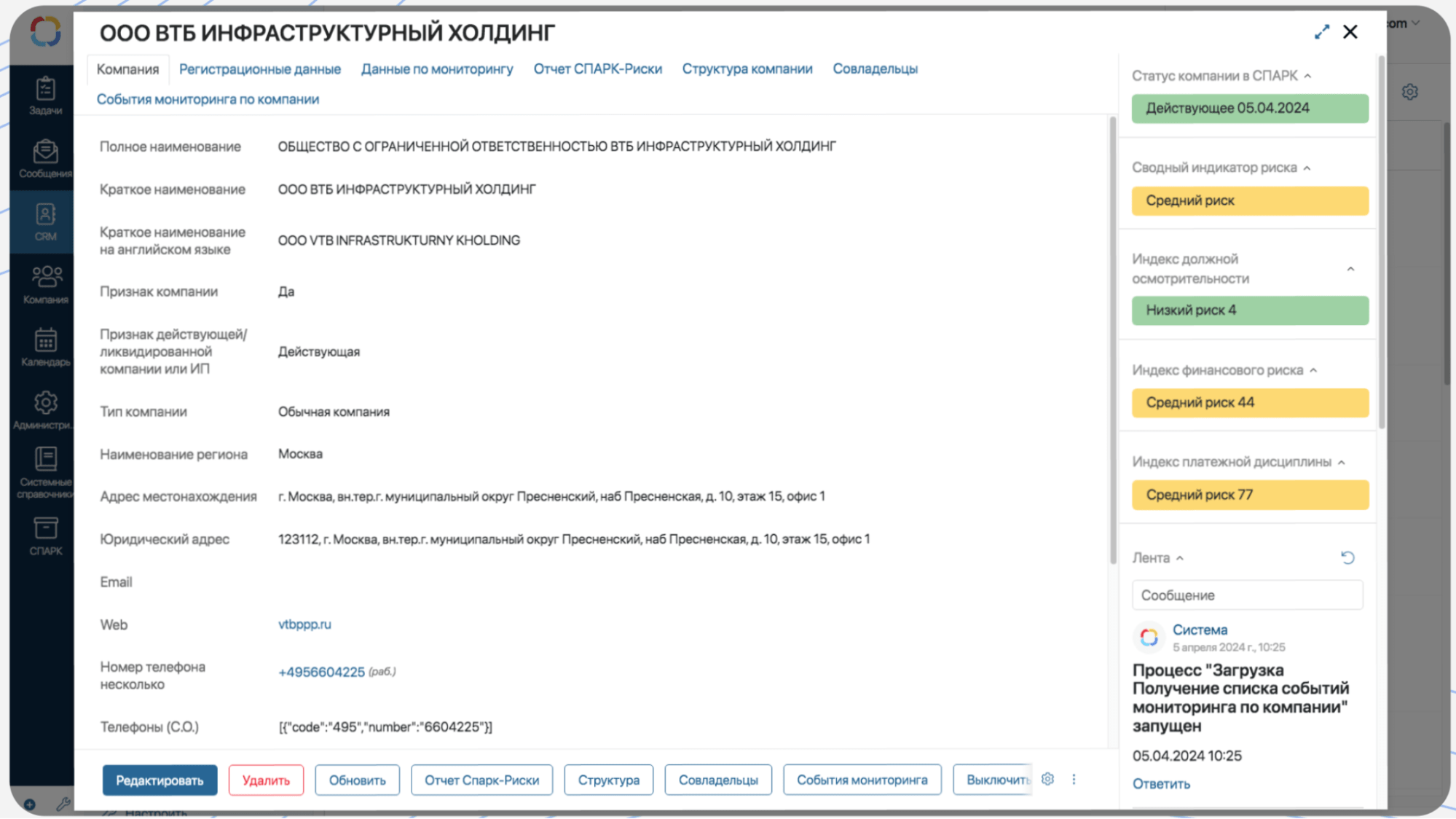Open Сообщения in the sidebar
Screen dimensions: 1456x819
tap(45, 159)
